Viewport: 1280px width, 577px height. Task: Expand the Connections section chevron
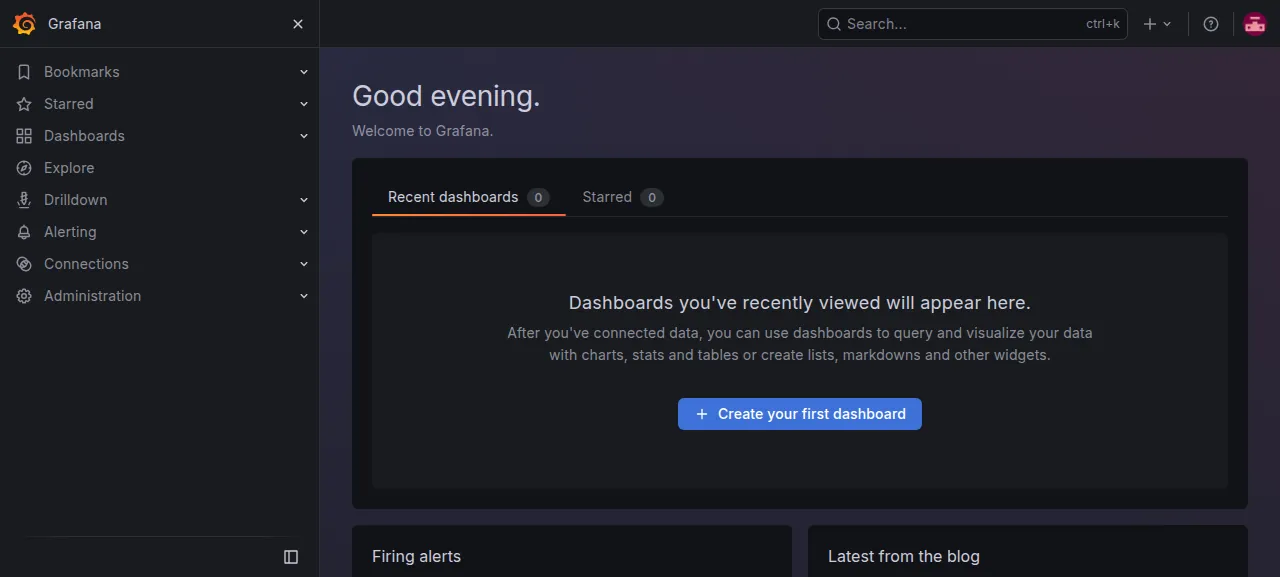[304, 264]
